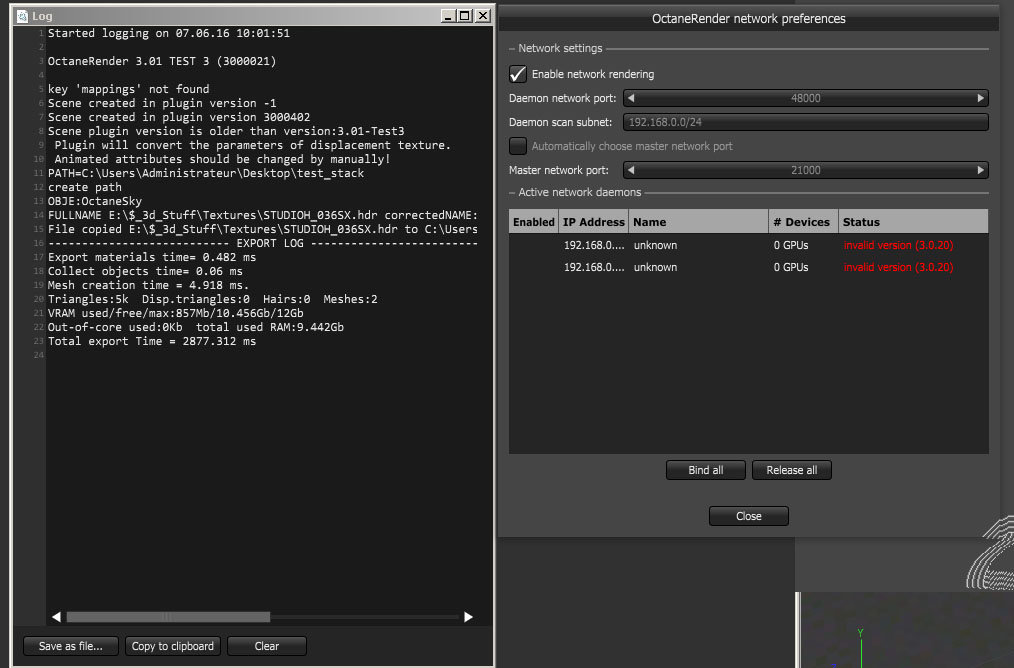The width and height of the screenshot is (1014, 668).
Task: Sort daemons by the Enabled column header
Action: click(x=534, y=222)
